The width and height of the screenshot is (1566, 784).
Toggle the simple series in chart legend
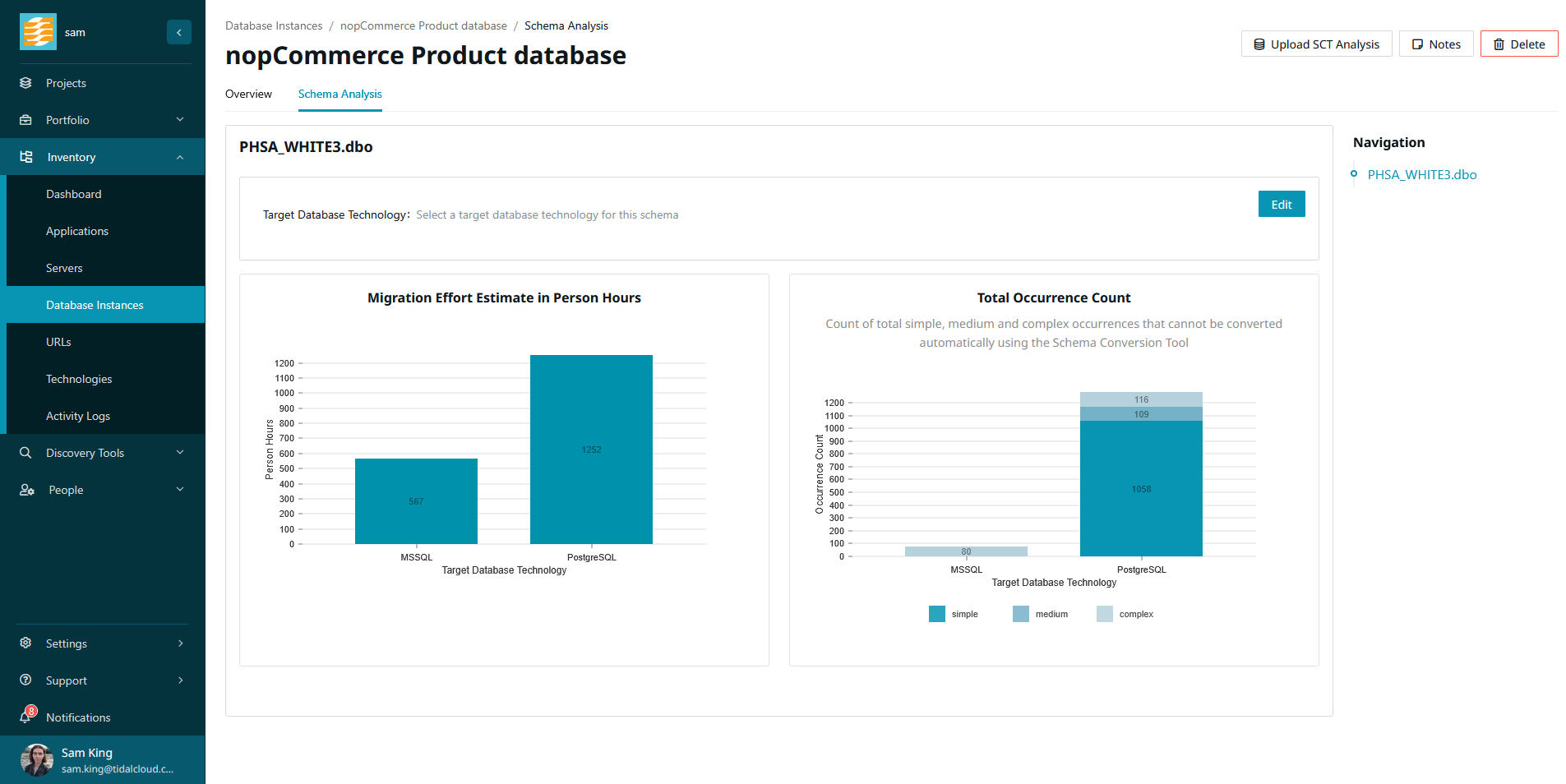click(937, 614)
